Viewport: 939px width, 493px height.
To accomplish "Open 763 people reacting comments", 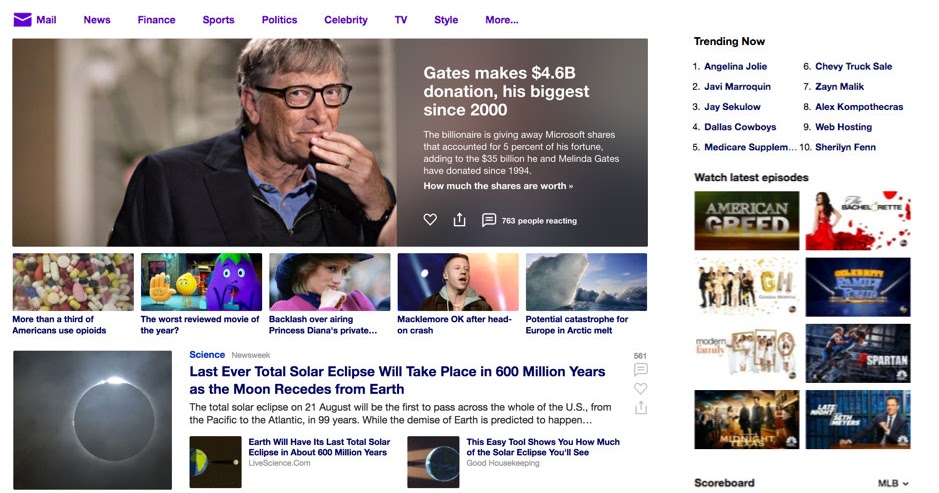I will (539, 220).
